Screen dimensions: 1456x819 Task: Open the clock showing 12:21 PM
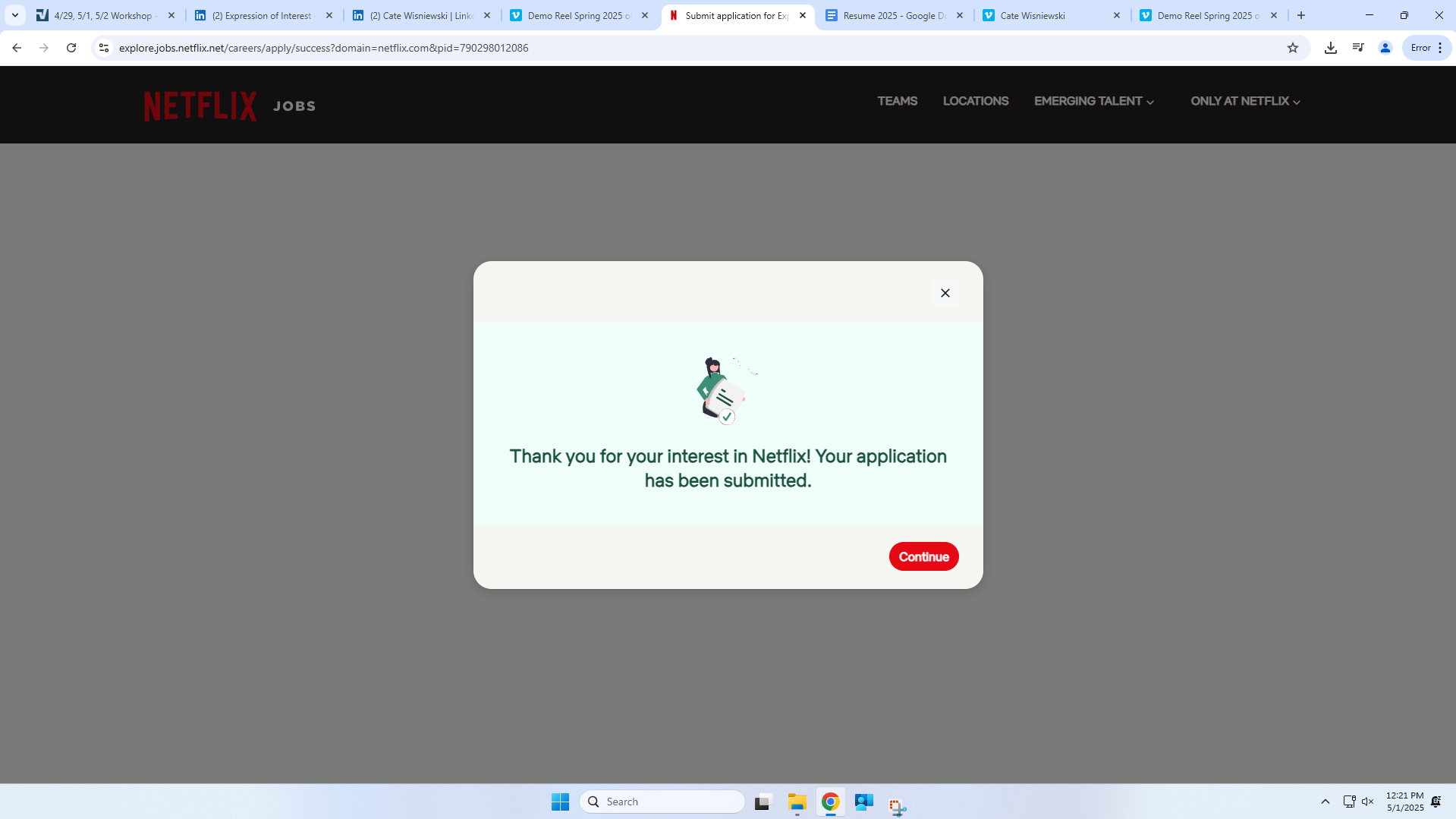tap(1404, 802)
